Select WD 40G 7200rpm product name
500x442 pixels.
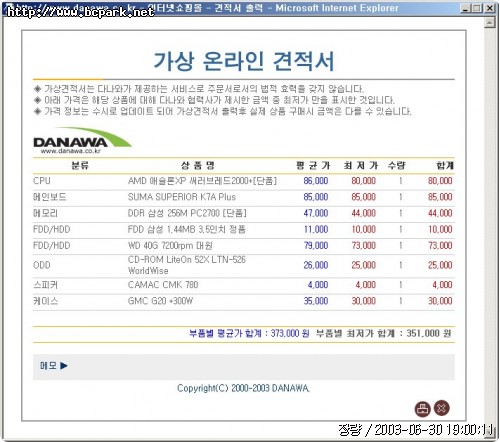click(170, 246)
